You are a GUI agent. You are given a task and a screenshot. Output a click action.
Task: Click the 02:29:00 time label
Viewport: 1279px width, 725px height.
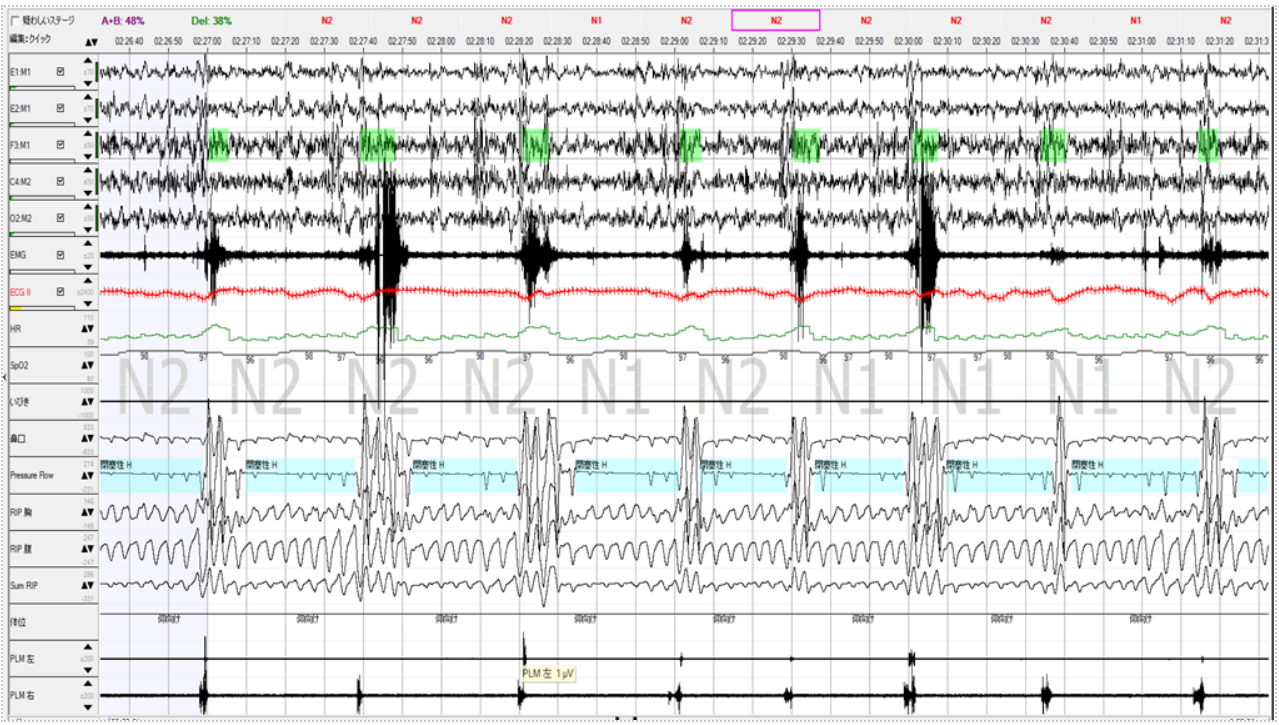click(x=676, y=42)
